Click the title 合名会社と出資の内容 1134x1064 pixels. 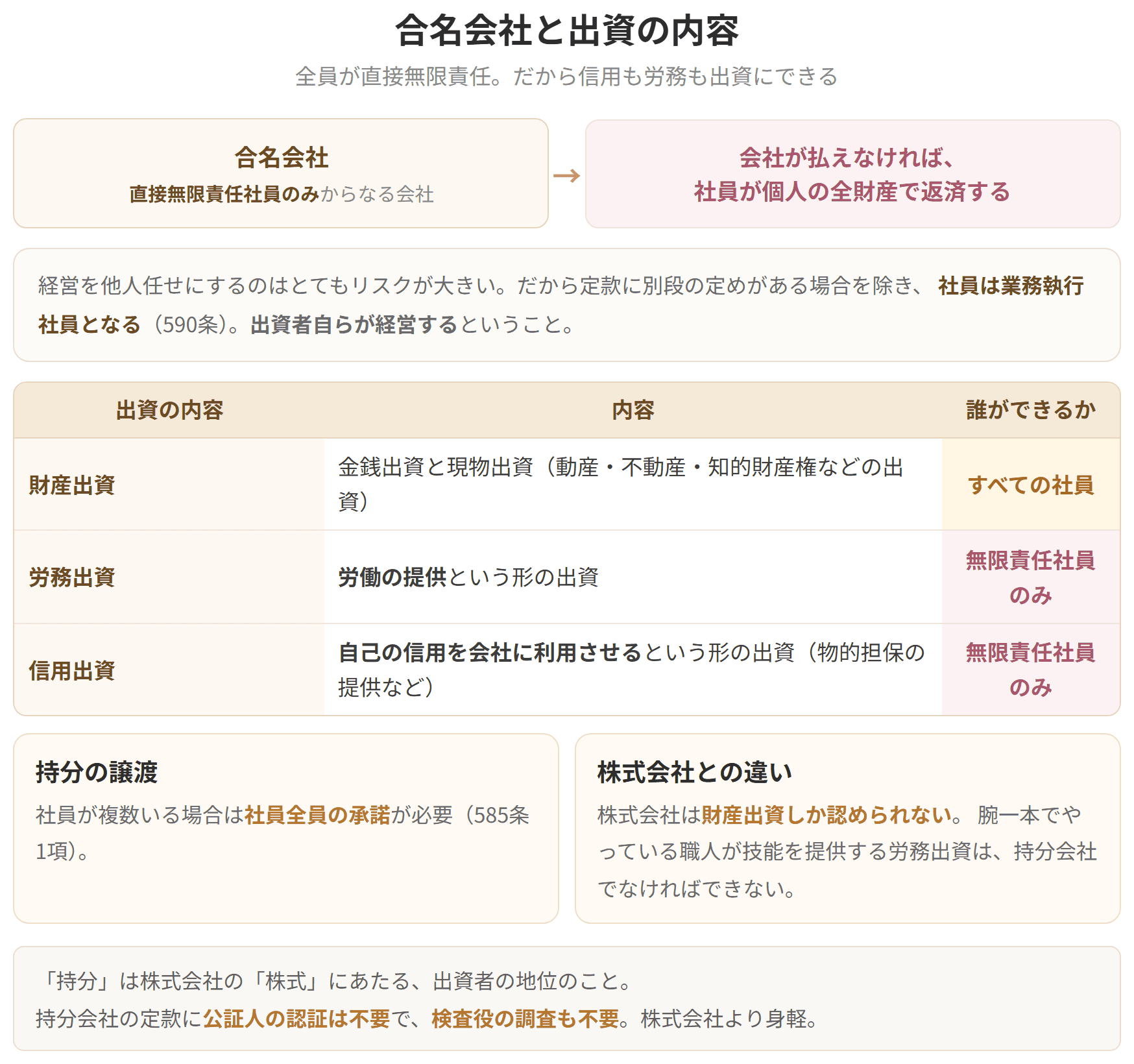tap(567, 30)
